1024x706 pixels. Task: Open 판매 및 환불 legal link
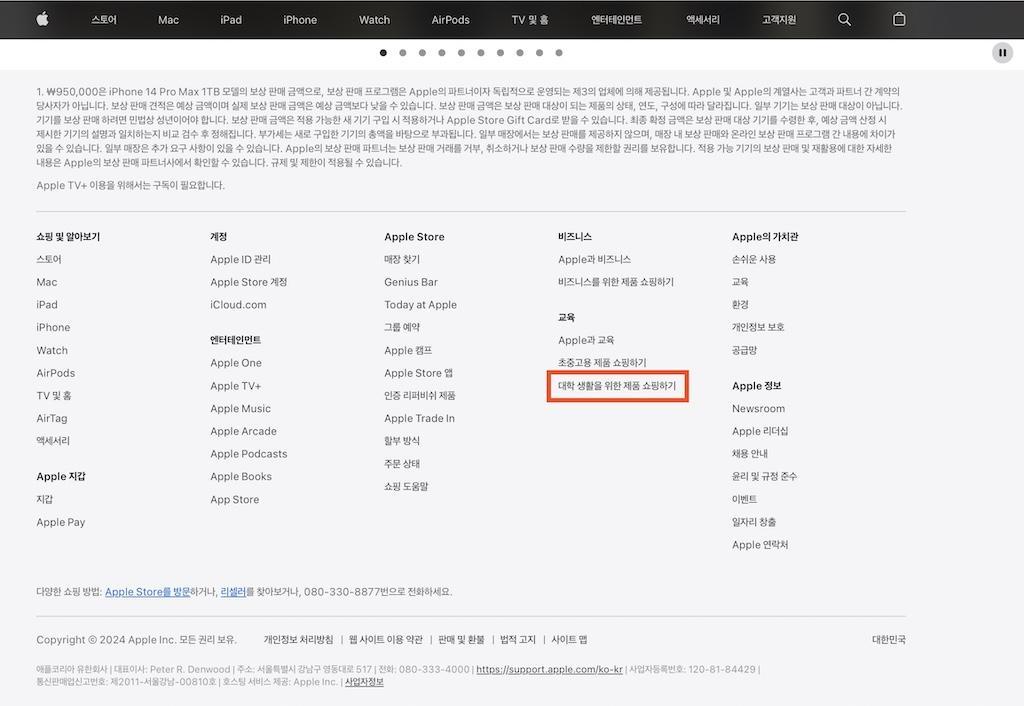click(x=461, y=640)
